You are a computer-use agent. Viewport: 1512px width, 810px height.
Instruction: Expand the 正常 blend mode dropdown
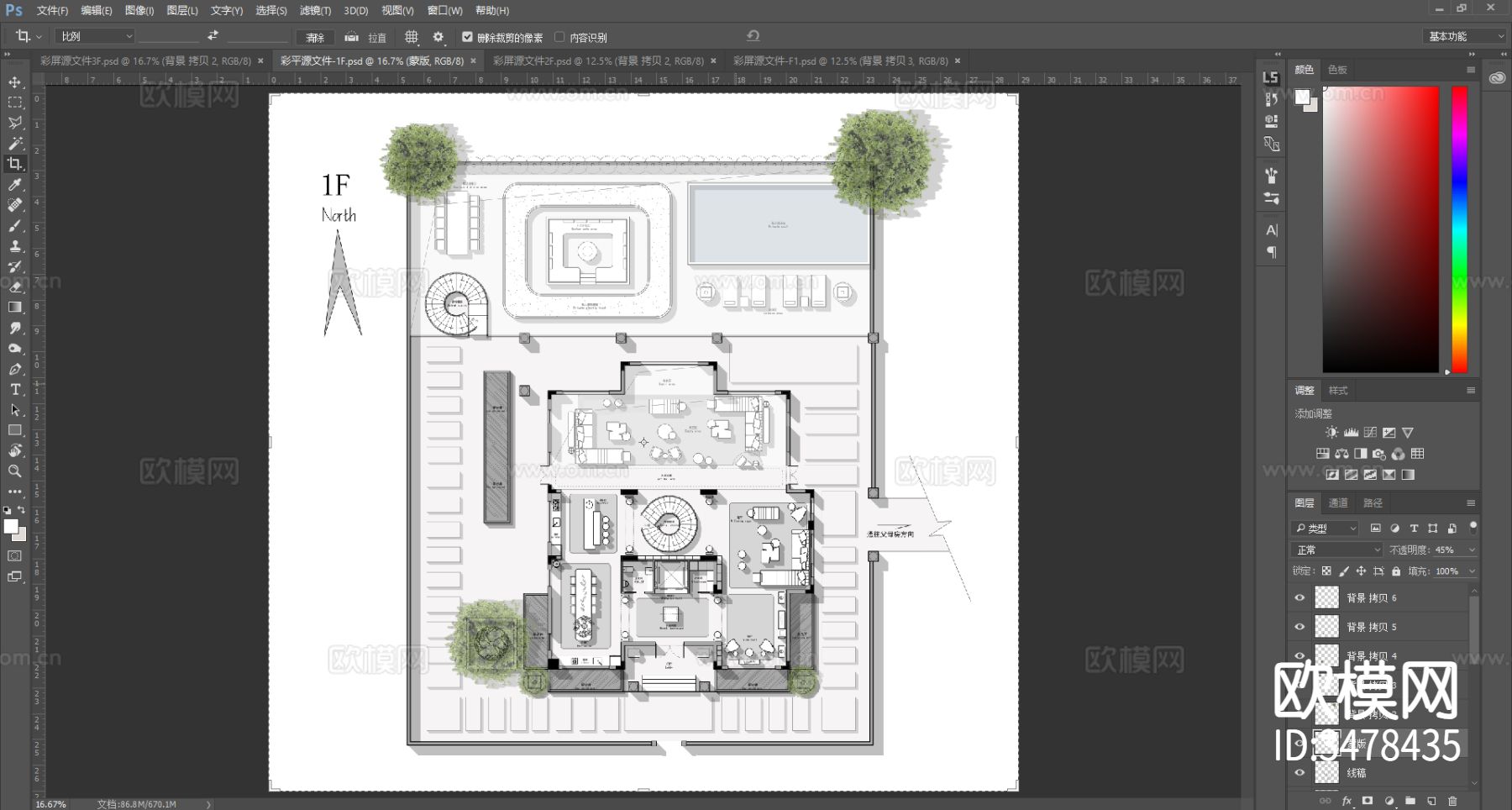(1336, 550)
